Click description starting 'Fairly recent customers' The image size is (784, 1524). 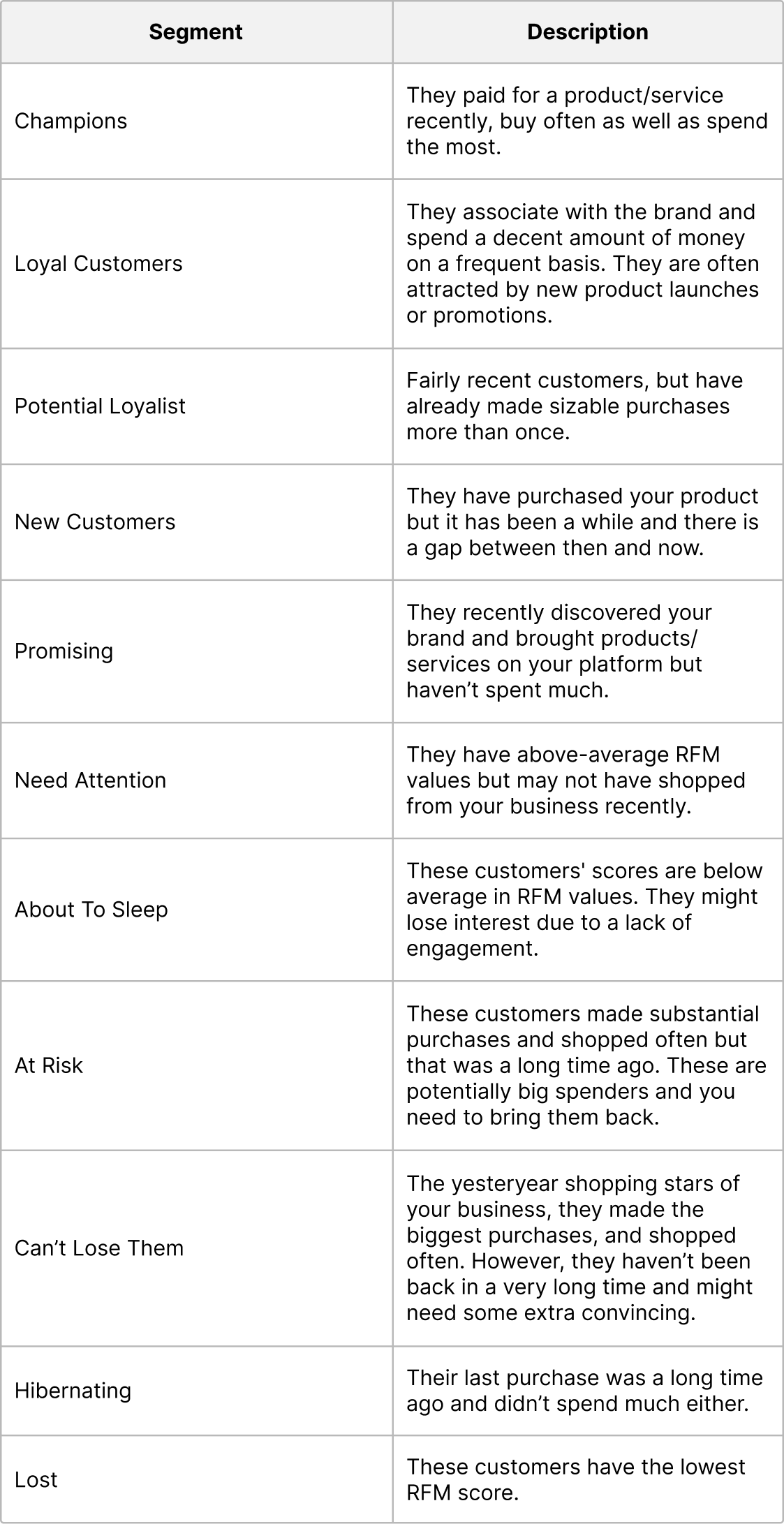(574, 406)
